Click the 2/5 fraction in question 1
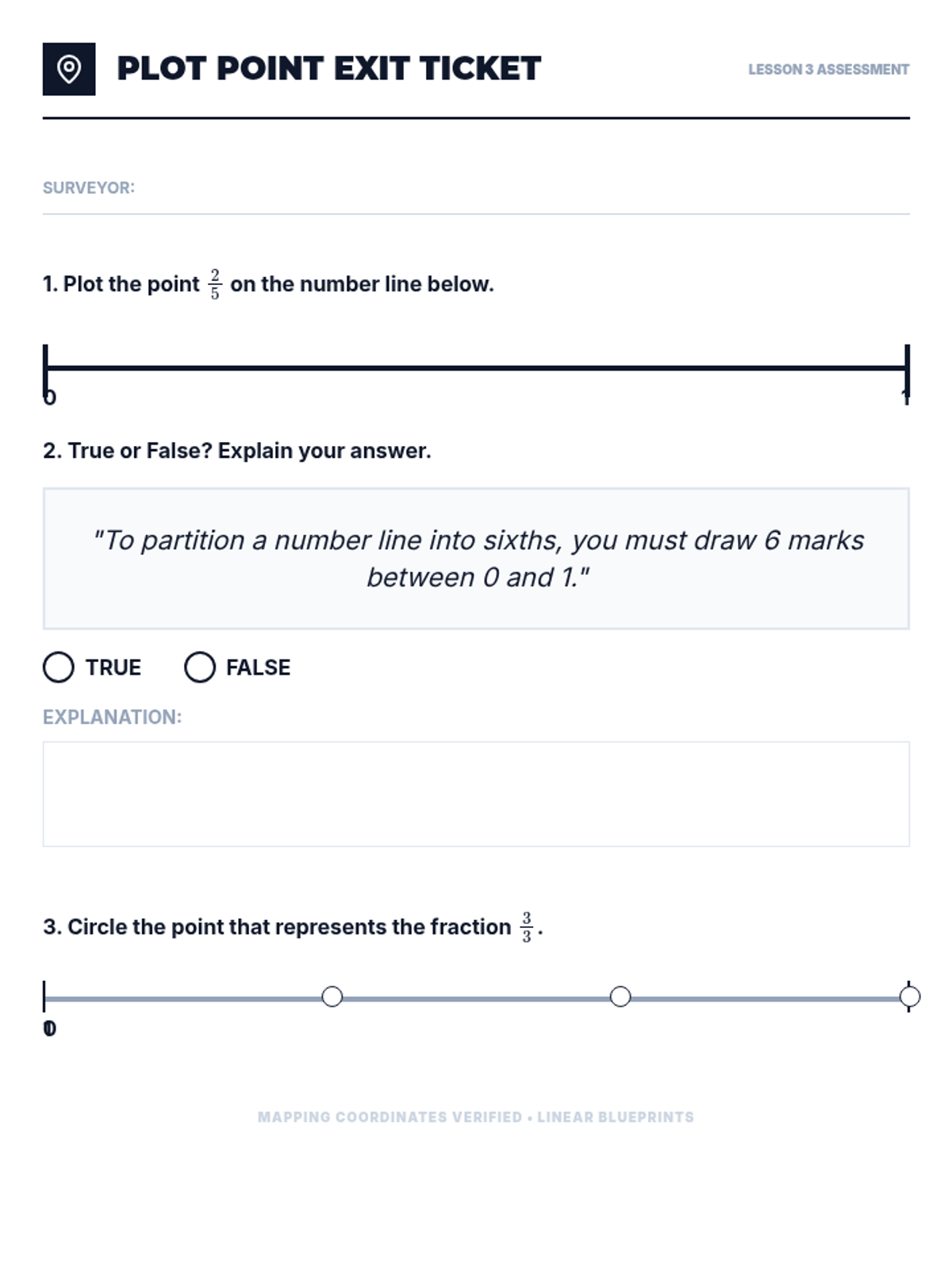 pyautogui.click(x=215, y=284)
